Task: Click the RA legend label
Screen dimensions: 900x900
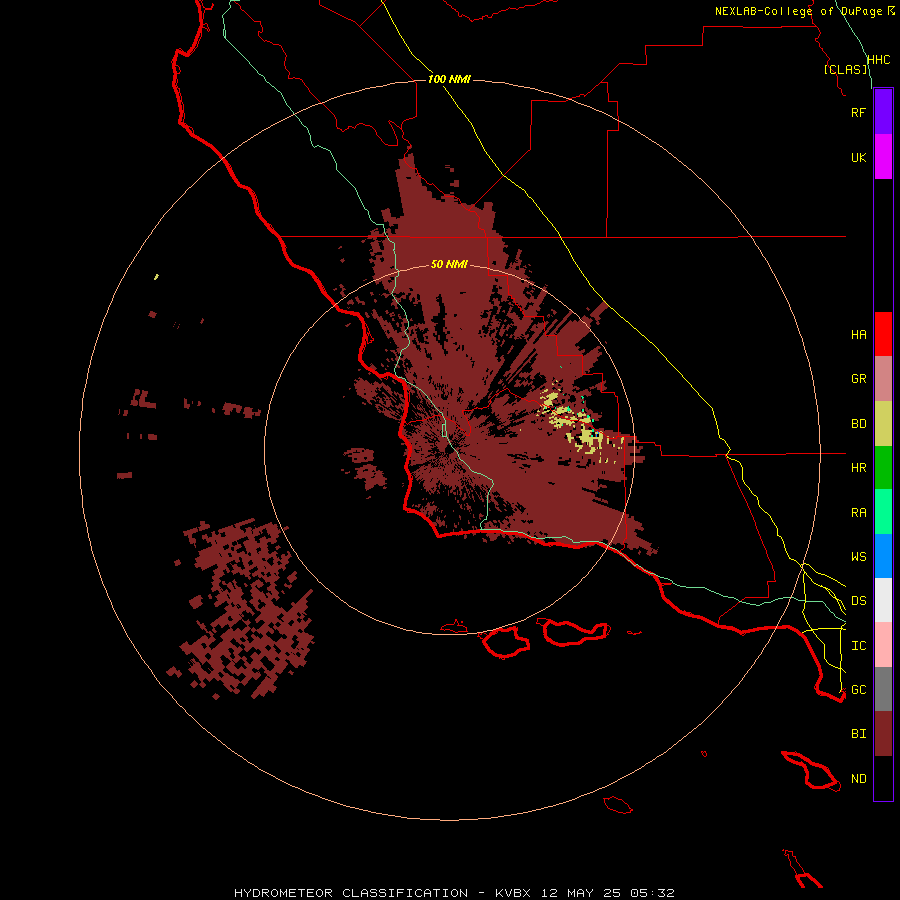Action: [858, 513]
